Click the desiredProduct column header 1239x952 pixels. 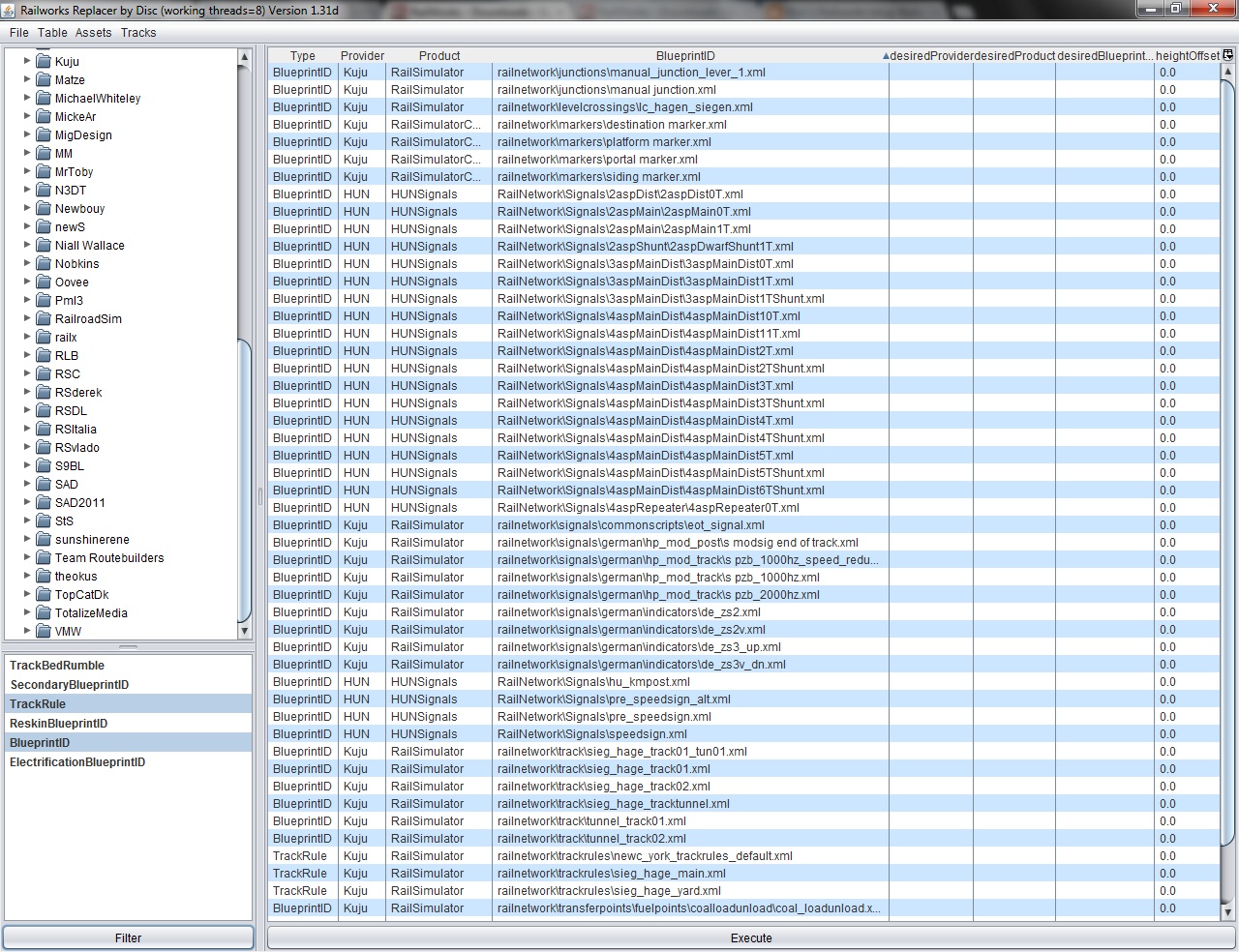[1014, 55]
